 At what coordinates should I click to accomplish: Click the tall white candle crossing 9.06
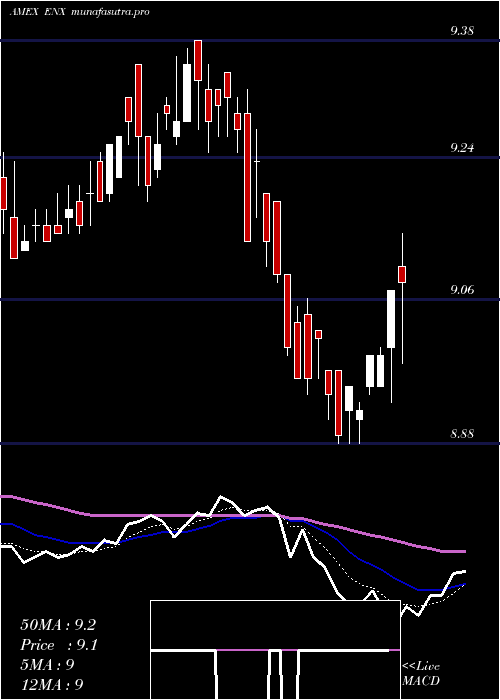tap(391, 319)
